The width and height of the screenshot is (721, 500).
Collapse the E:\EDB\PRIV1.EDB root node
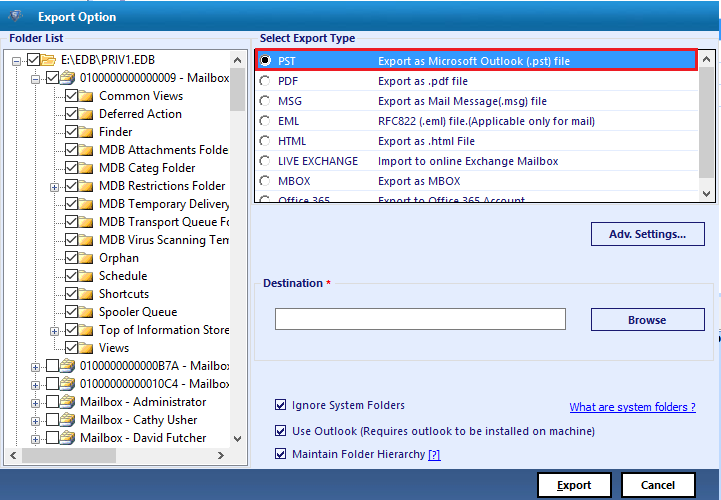(17, 61)
